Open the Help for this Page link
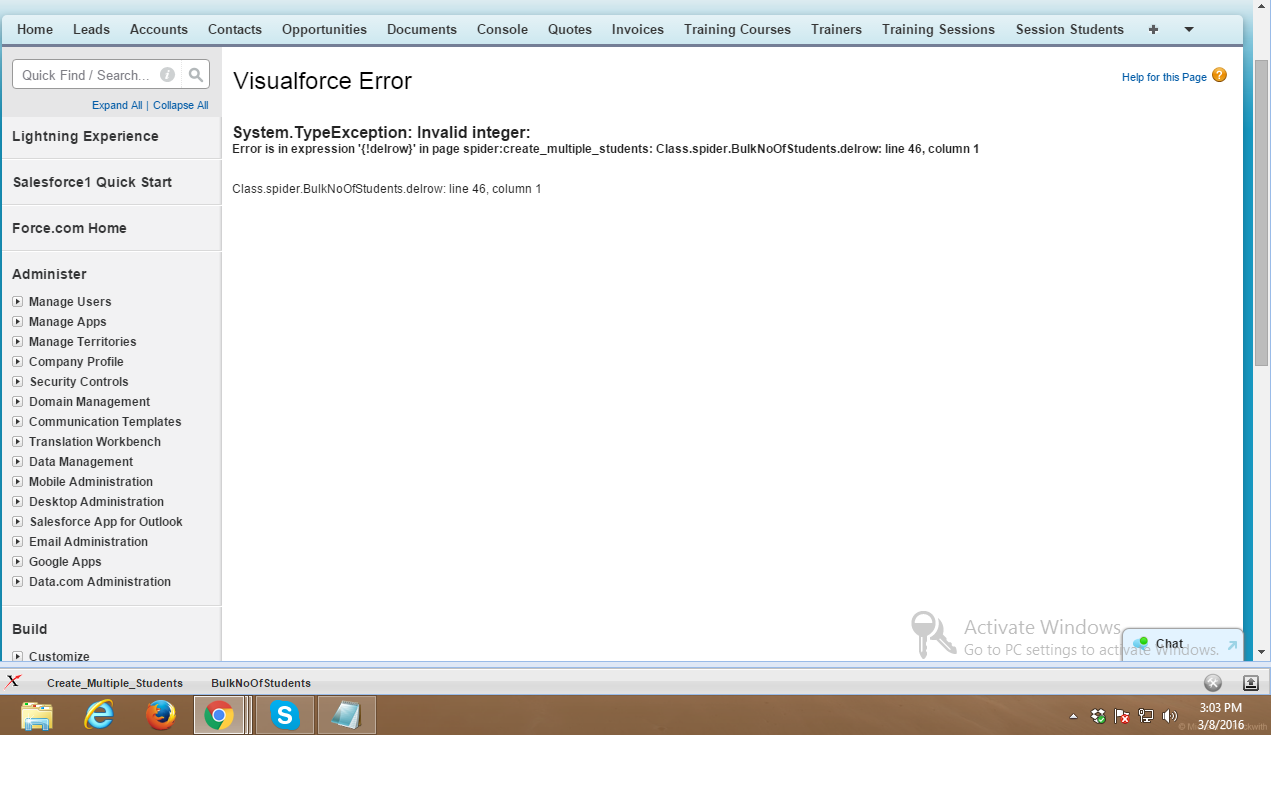The width and height of the screenshot is (1280, 800). coord(1164,77)
